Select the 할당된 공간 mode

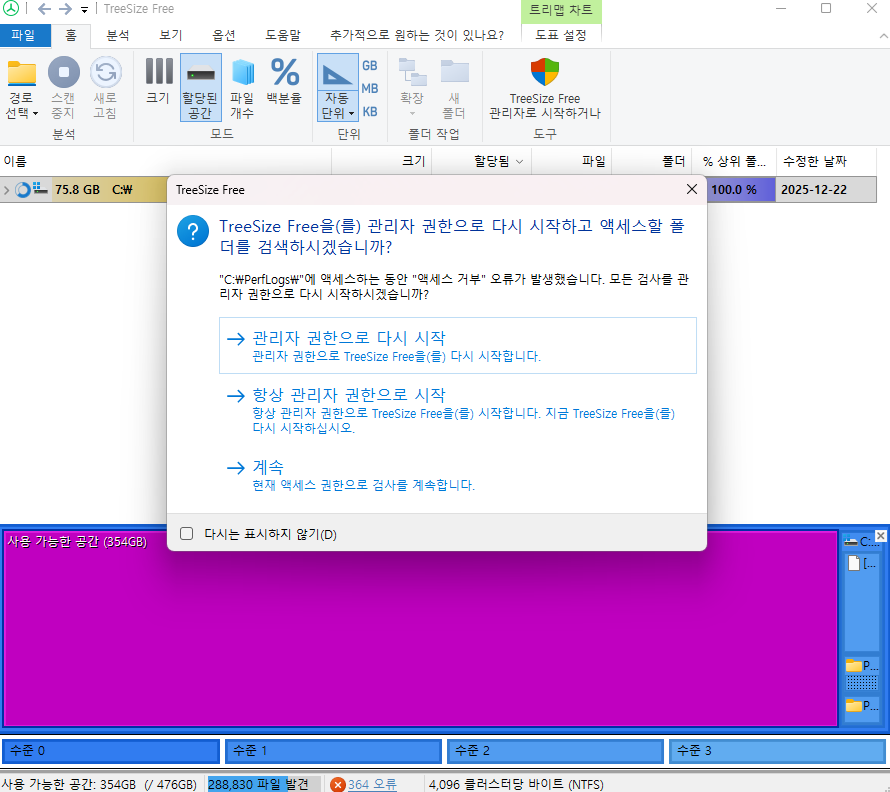click(200, 88)
